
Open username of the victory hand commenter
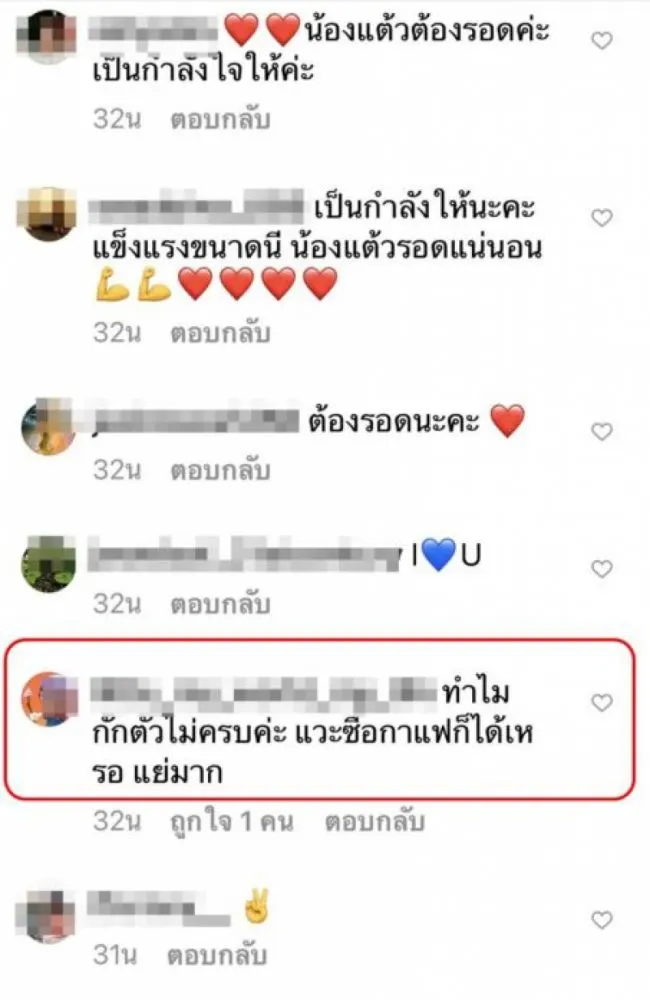(x=158, y=908)
